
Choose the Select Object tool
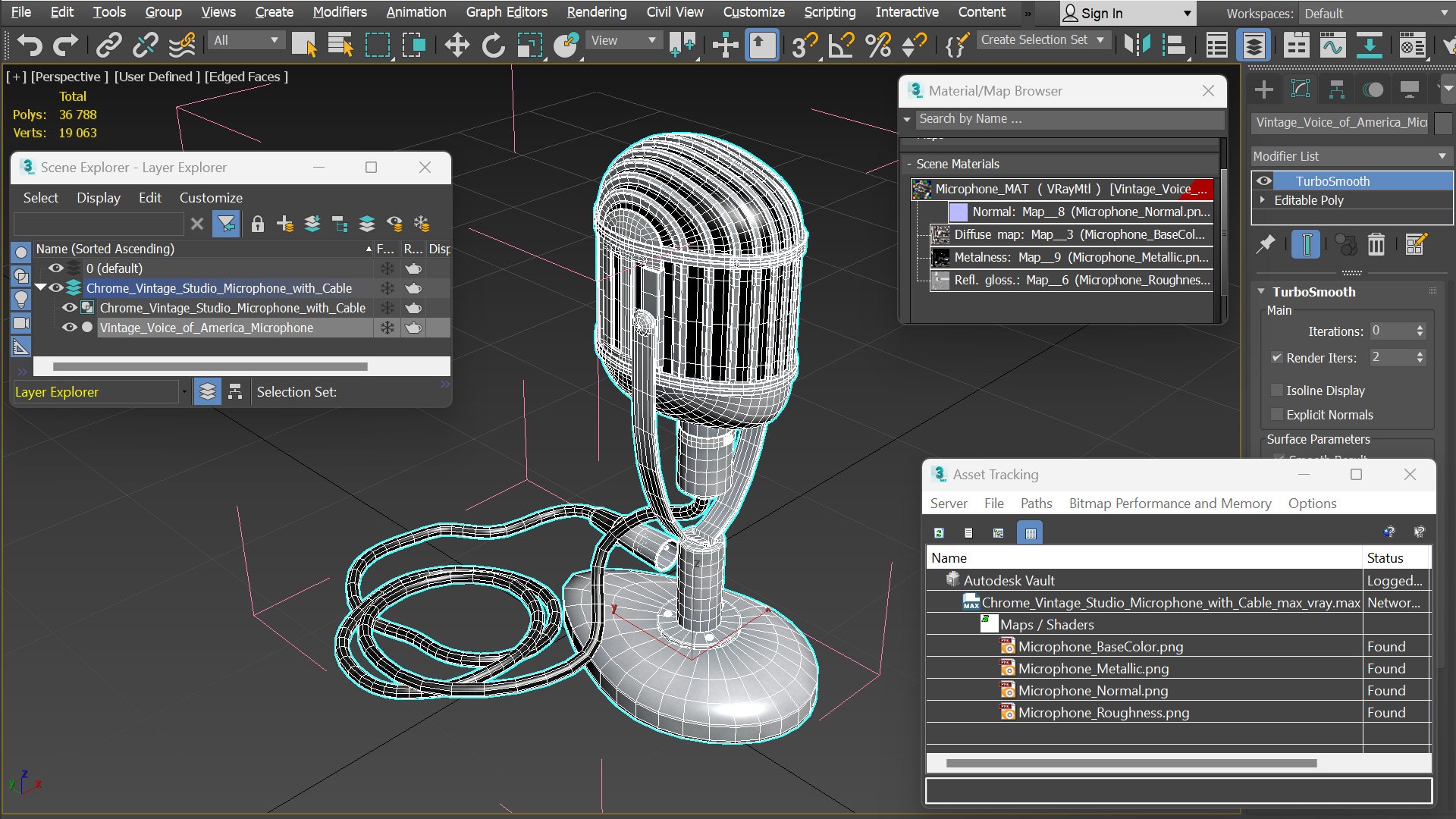click(x=304, y=45)
